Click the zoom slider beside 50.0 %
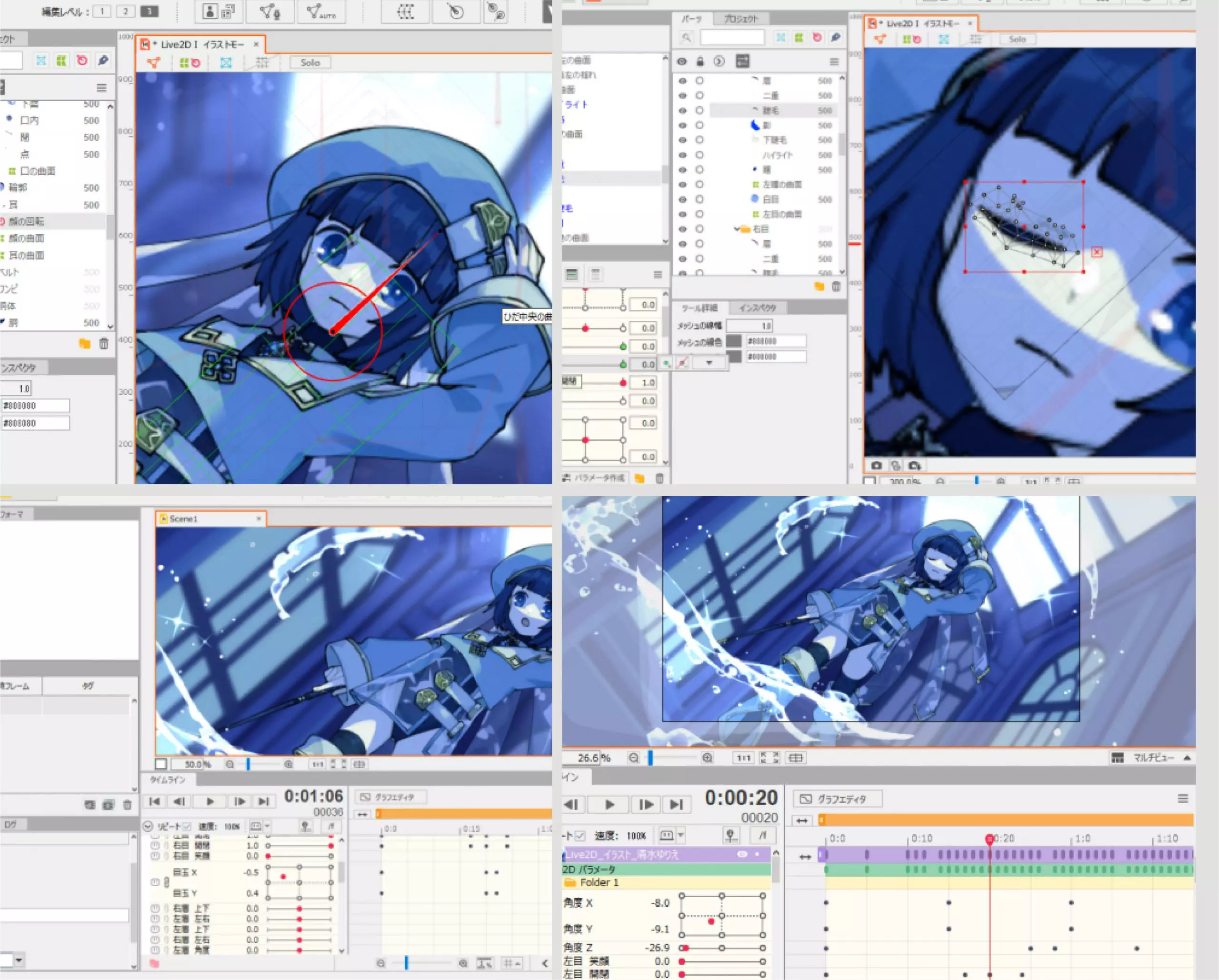The height and width of the screenshot is (980, 1219). (260, 765)
